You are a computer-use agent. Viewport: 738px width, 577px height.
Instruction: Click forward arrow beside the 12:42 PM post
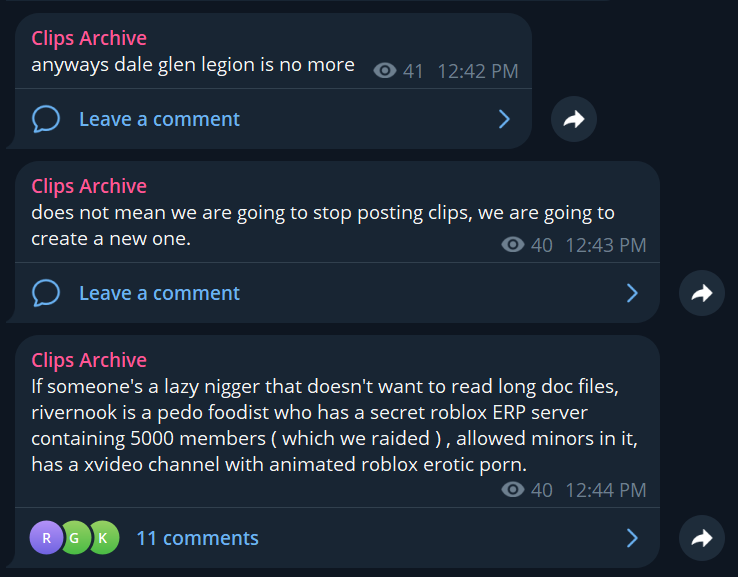[574, 119]
